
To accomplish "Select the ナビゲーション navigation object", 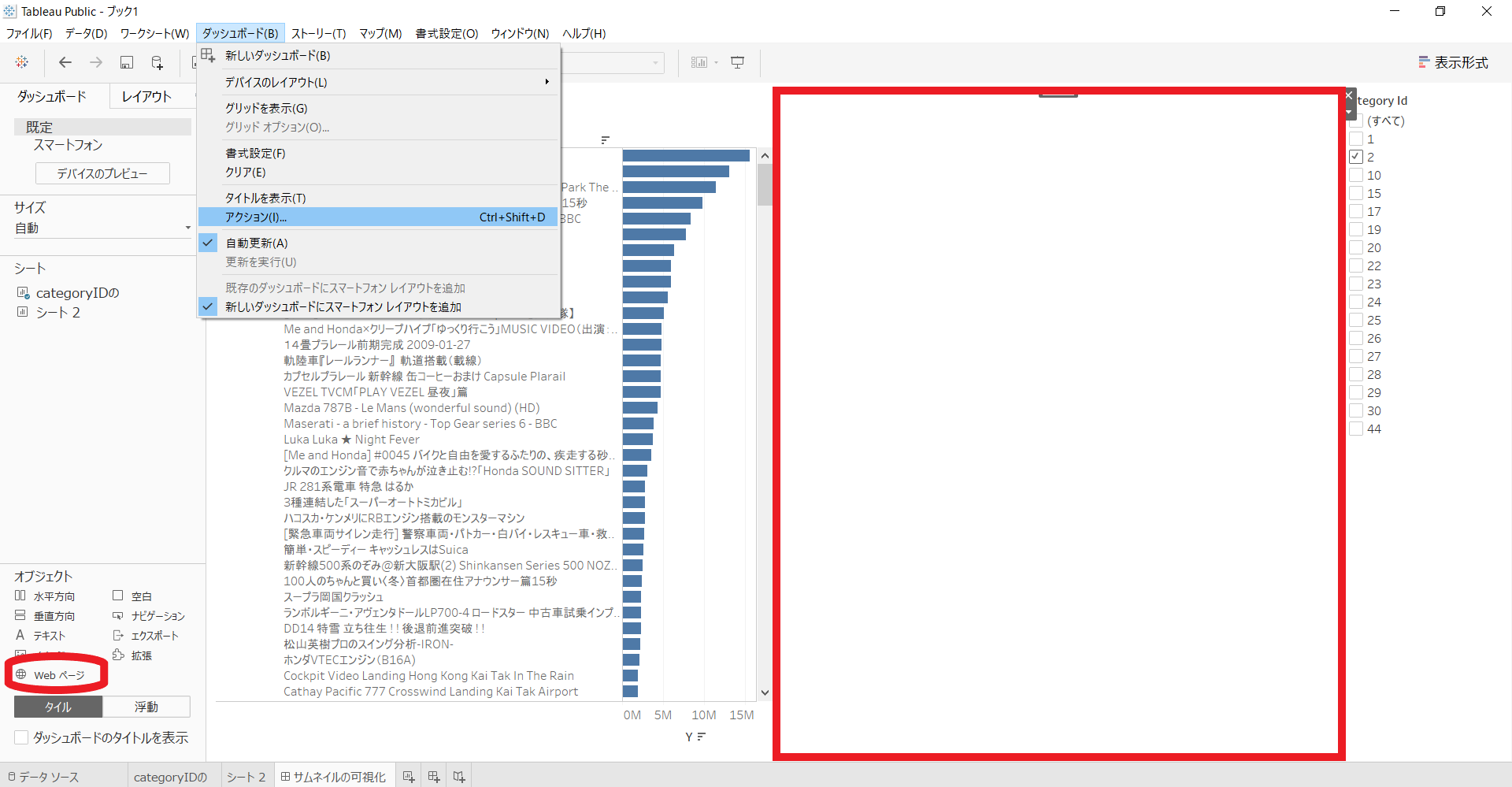I will (148, 616).
